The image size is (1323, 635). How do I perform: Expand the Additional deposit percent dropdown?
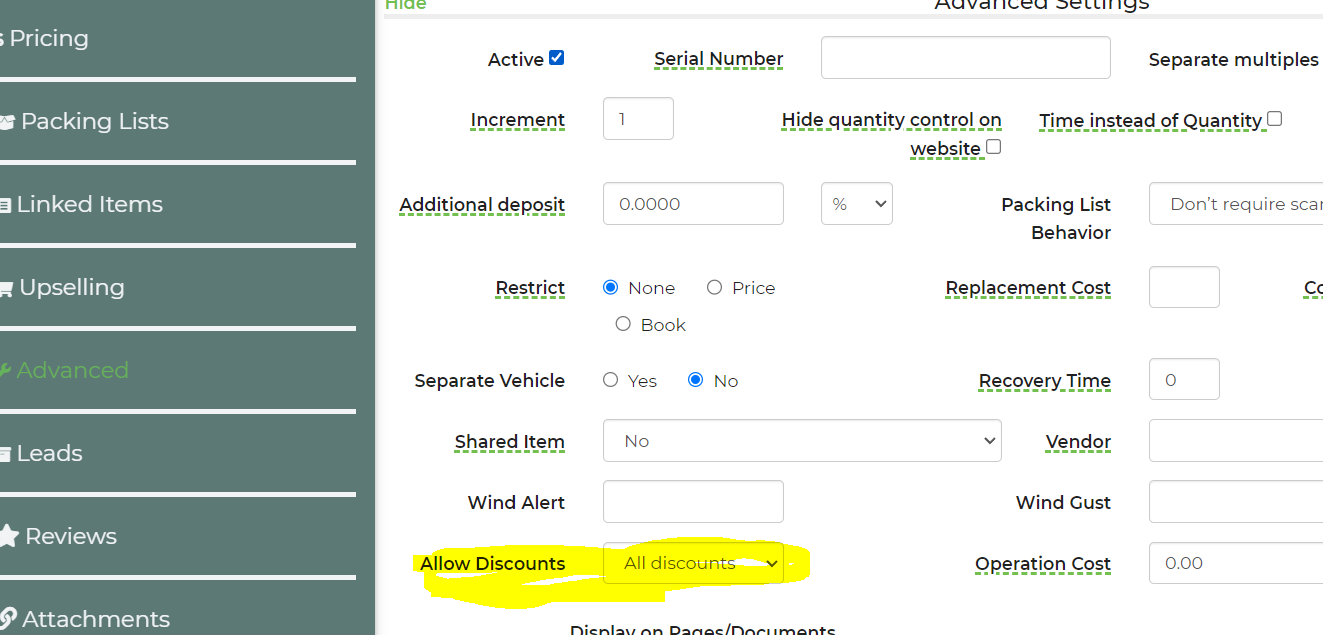(856, 204)
